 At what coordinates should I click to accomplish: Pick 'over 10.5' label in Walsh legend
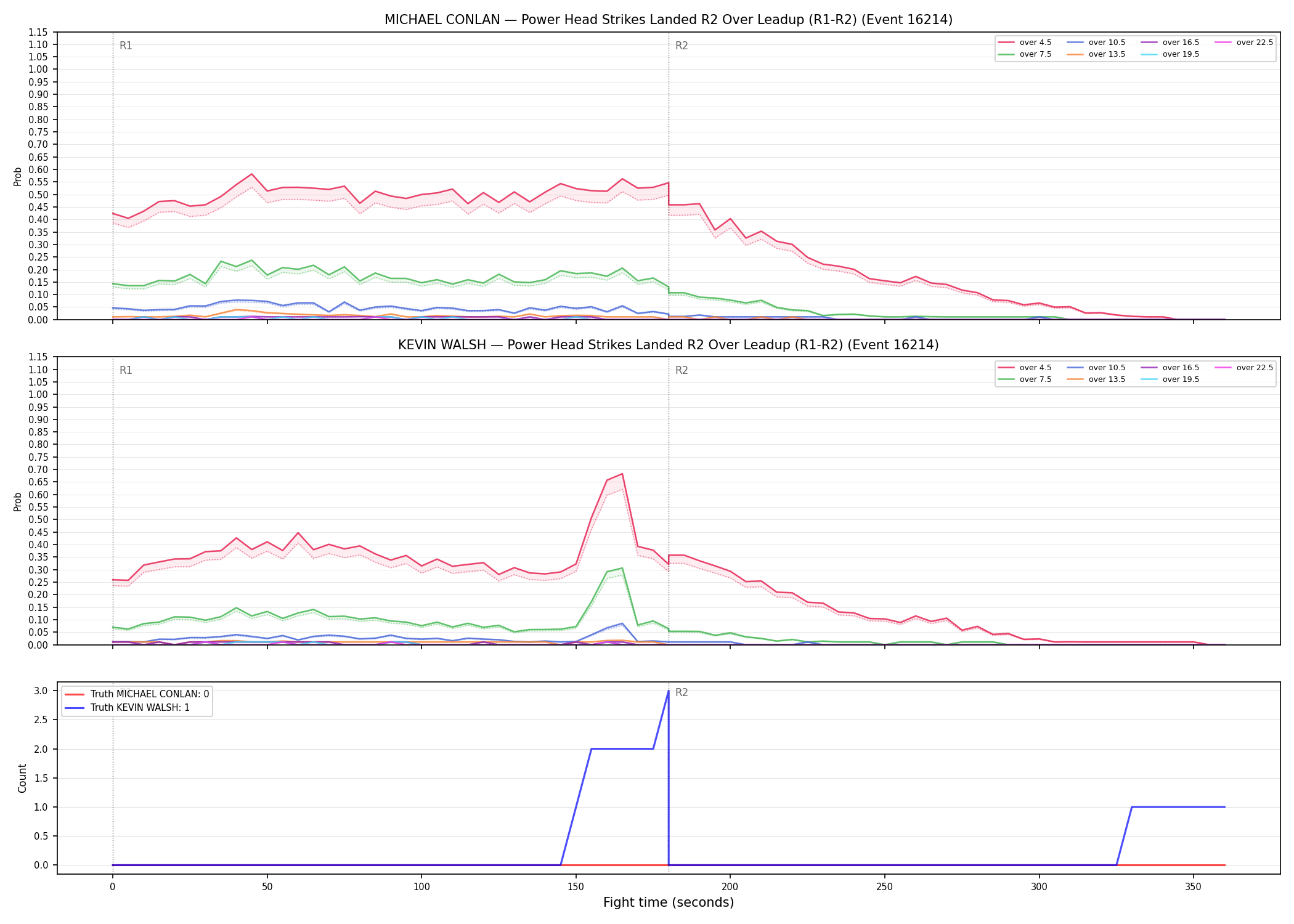(1107, 368)
